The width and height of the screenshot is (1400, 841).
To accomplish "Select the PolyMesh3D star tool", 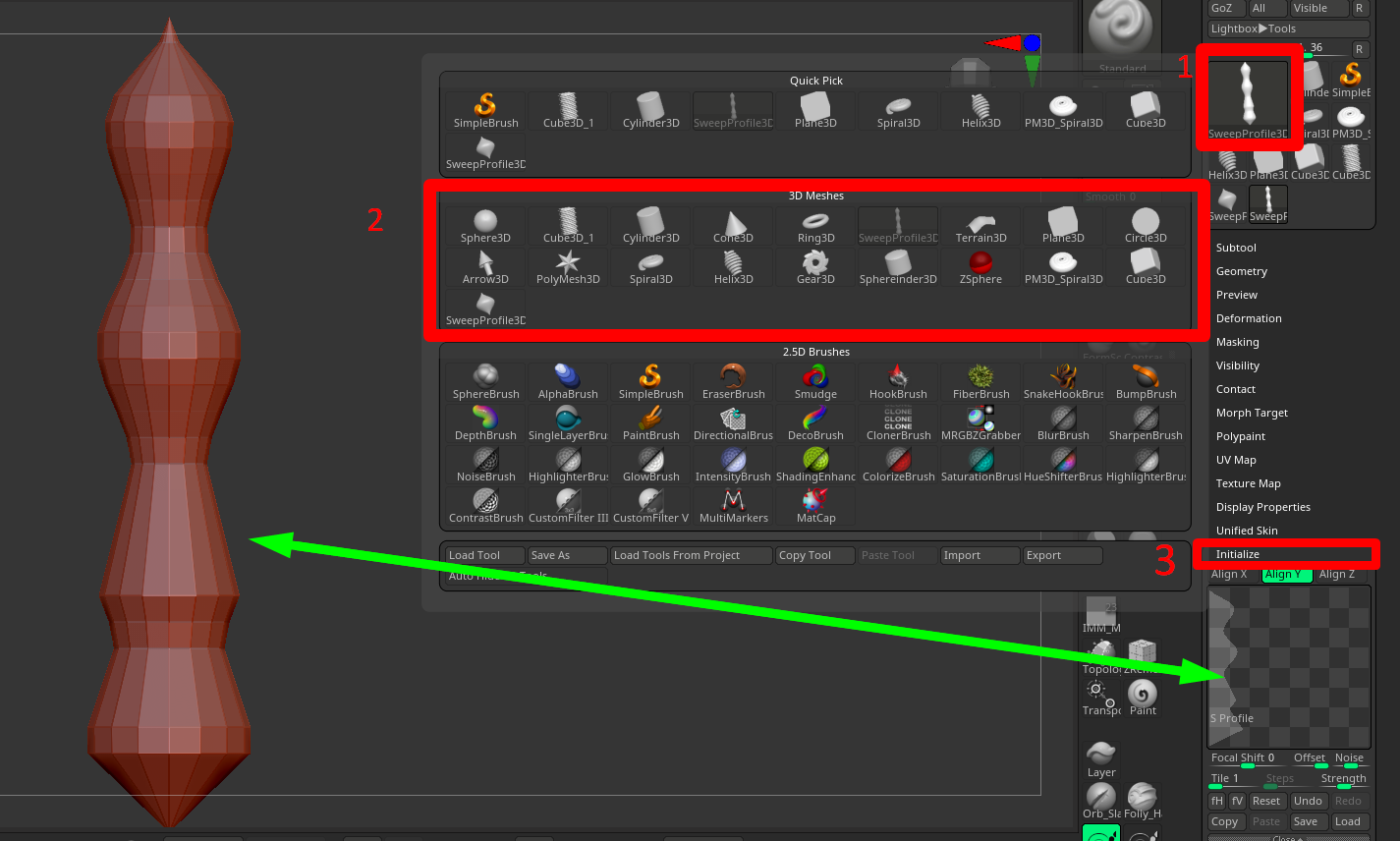I will 568,267.
